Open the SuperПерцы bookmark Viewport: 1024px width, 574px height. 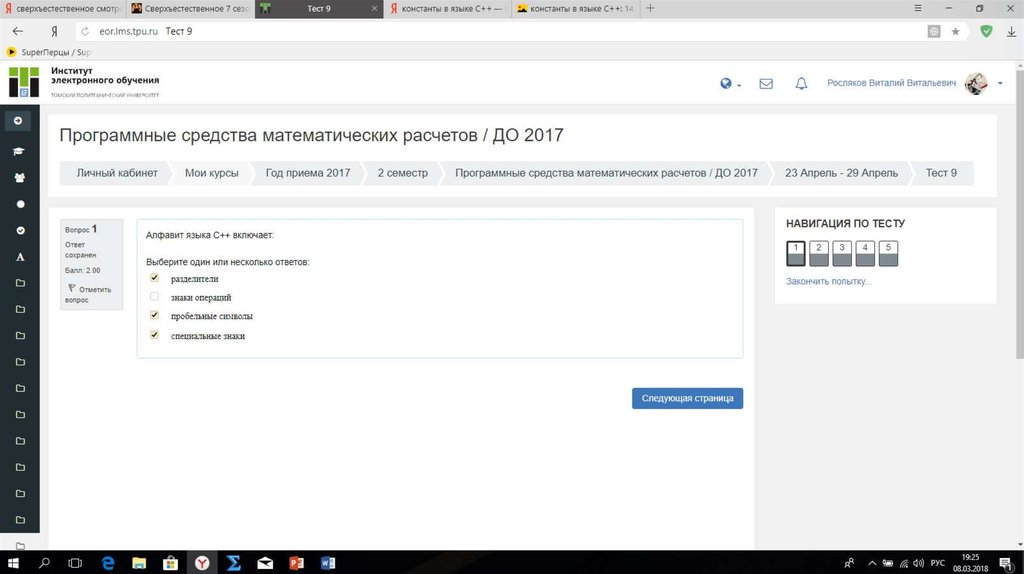point(49,52)
